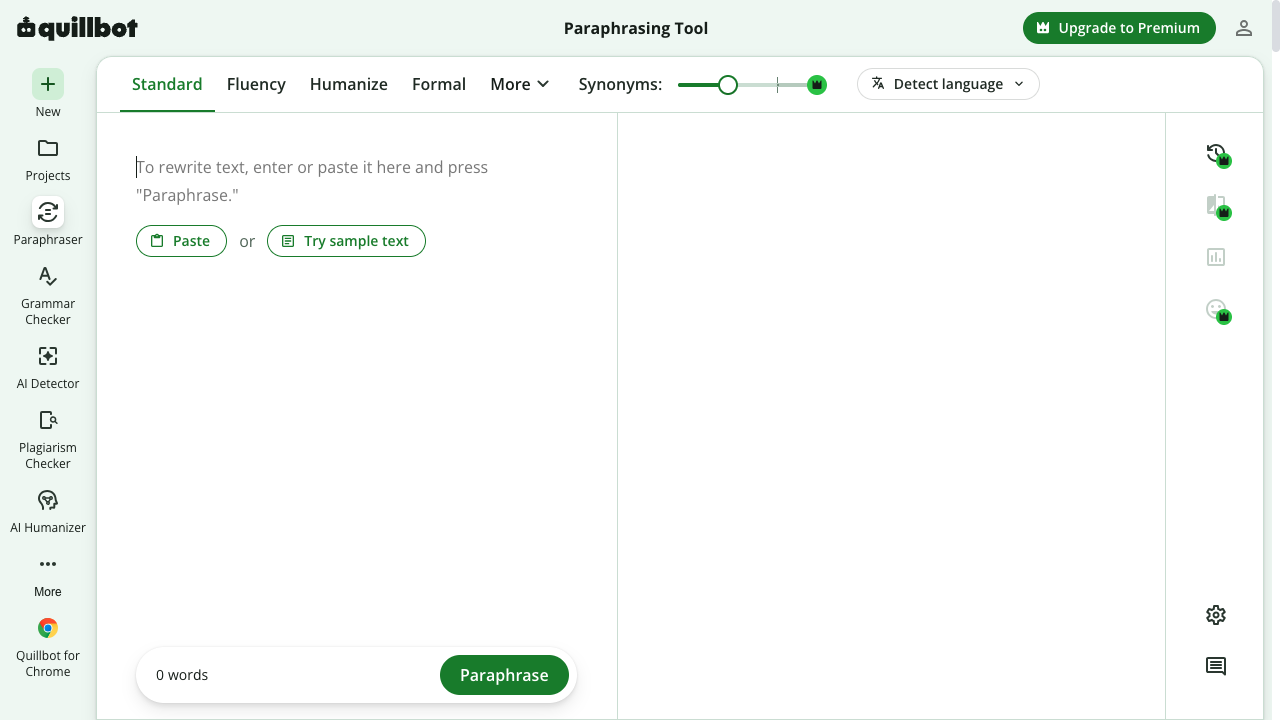
Task: Open the Grammar Checker tool
Action: pos(48,295)
